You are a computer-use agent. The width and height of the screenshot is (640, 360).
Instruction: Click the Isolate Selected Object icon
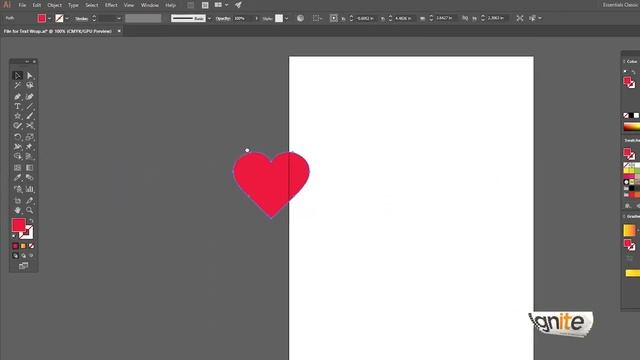pyautogui.click(x=520, y=18)
